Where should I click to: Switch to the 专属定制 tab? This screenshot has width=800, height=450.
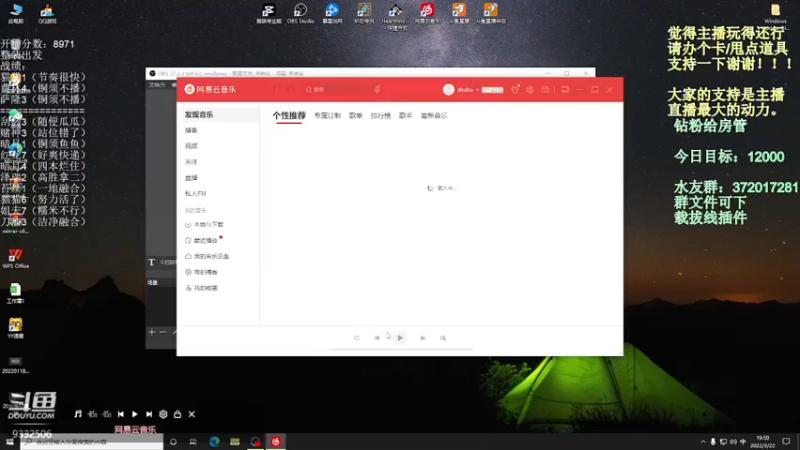pos(327,116)
